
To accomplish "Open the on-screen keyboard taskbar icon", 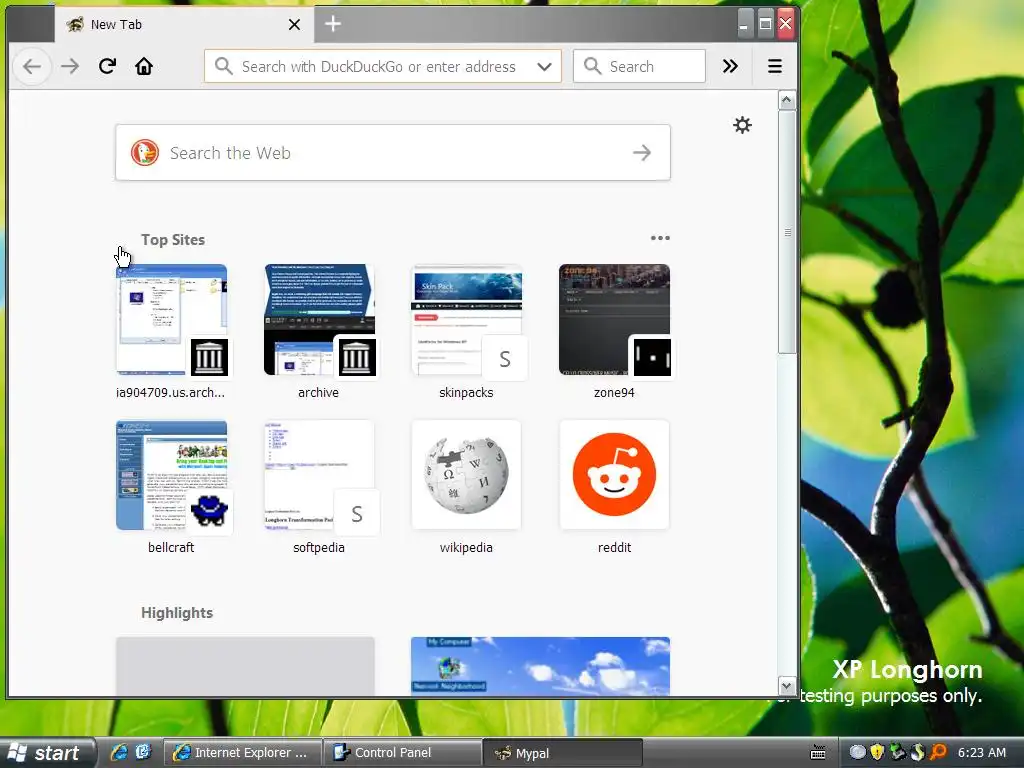I will [818, 753].
